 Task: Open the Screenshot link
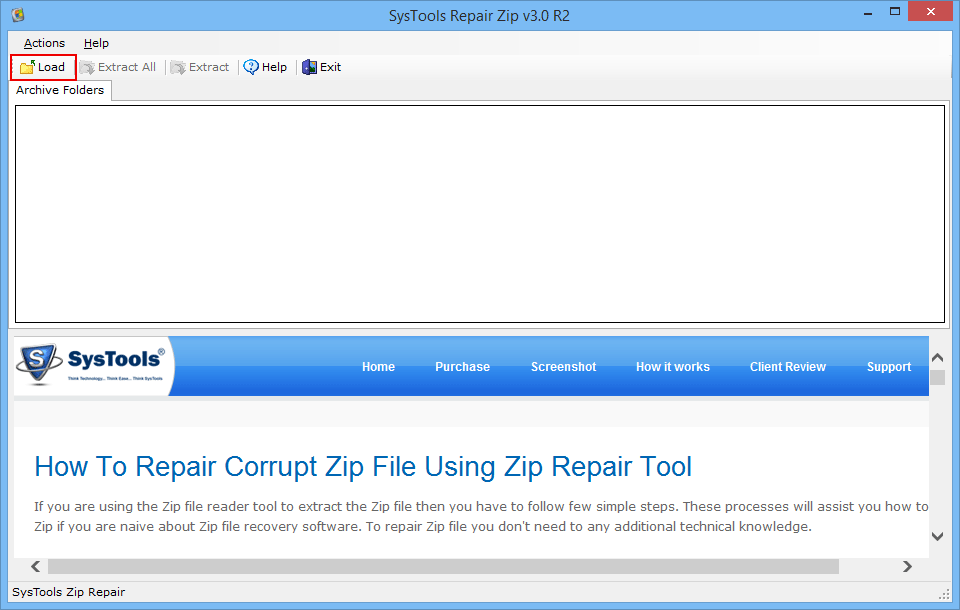[563, 367]
